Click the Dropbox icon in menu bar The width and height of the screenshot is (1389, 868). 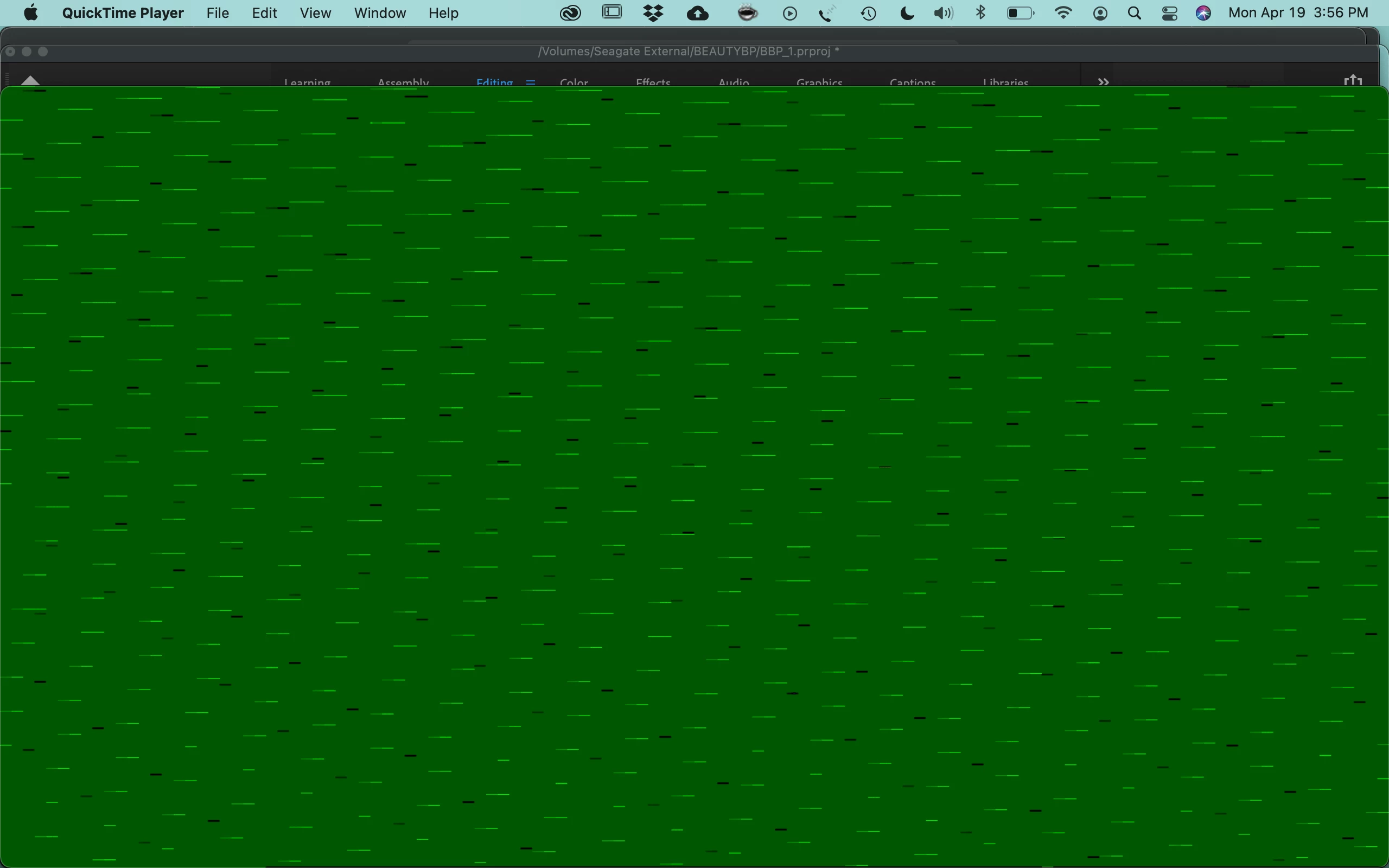click(653, 13)
